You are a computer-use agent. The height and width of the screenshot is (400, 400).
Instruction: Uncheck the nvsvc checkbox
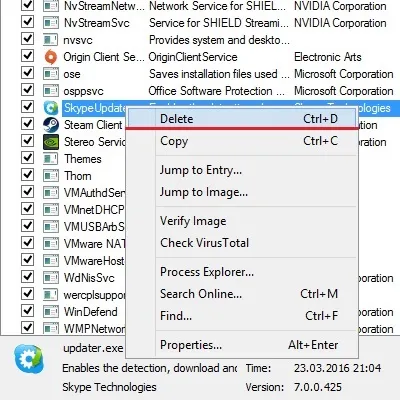coord(27,39)
